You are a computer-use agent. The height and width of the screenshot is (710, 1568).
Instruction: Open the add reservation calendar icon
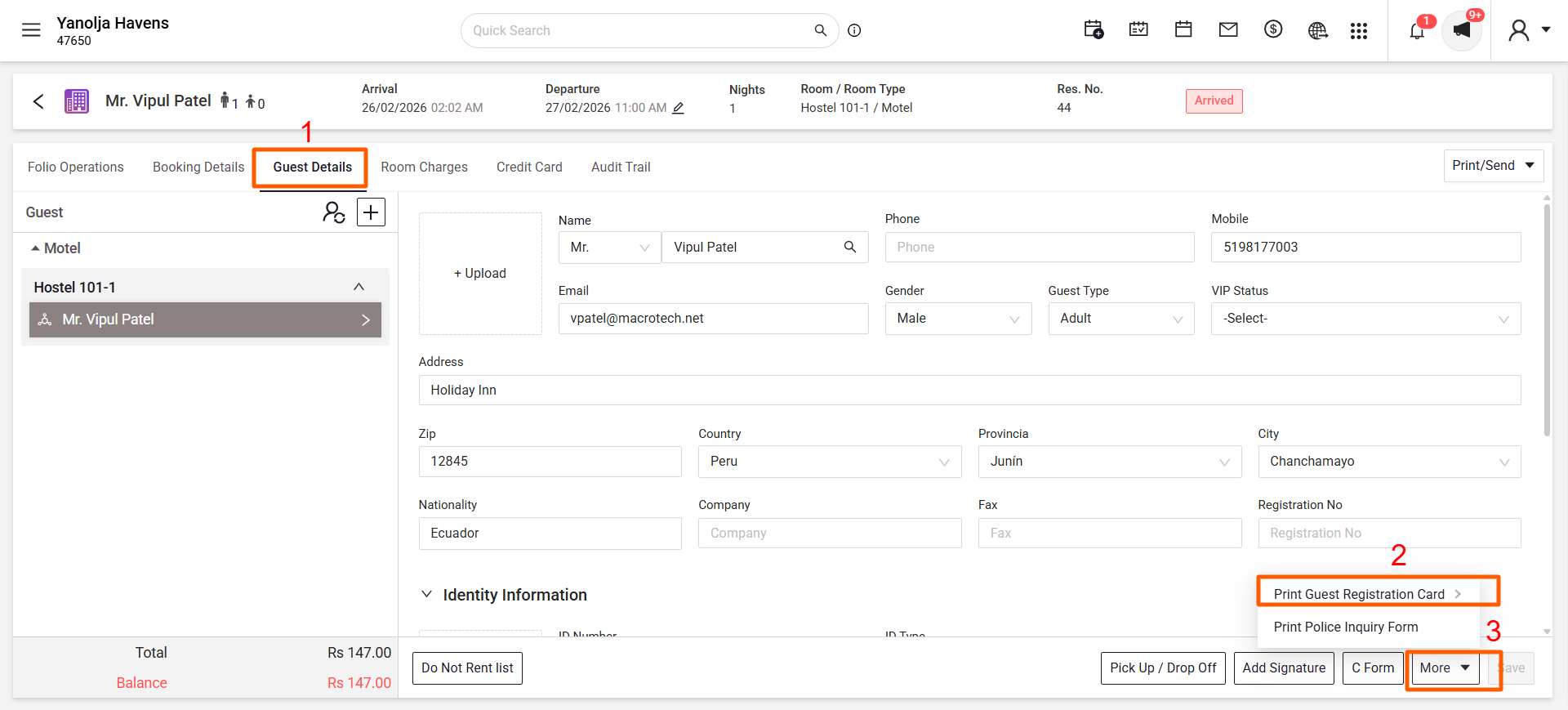(1094, 30)
